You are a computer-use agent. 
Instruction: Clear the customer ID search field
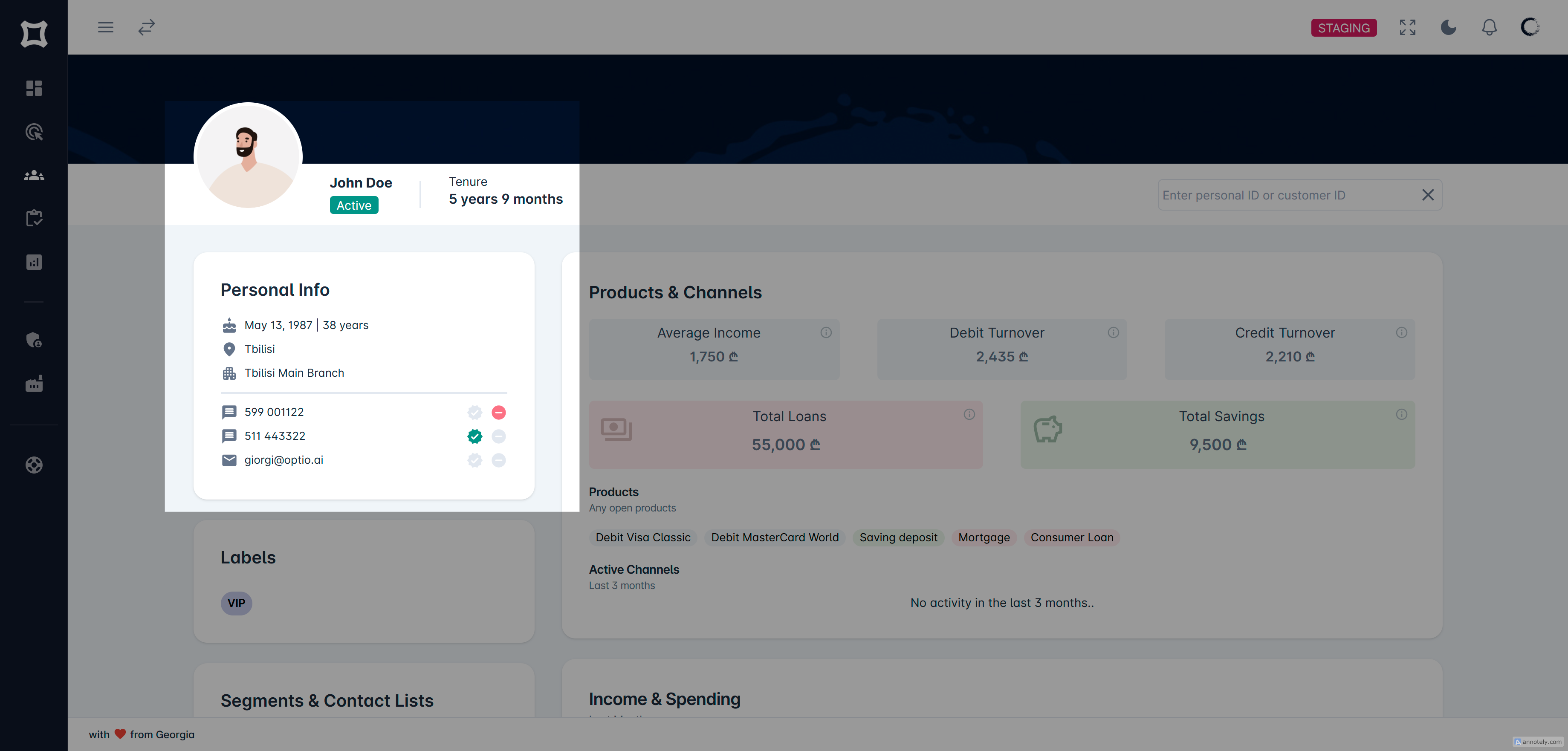pyautogui.click(x=1427, y=195)
